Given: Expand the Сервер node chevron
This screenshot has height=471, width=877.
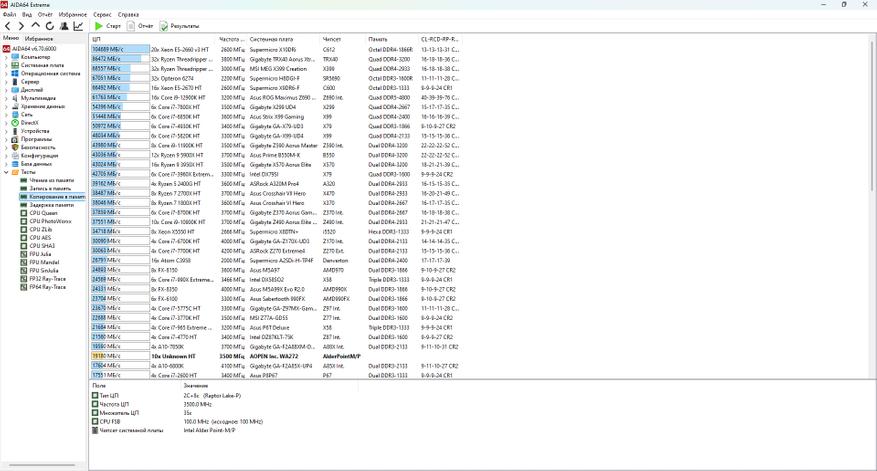Looking at the screenshot, I should point(6,82).
